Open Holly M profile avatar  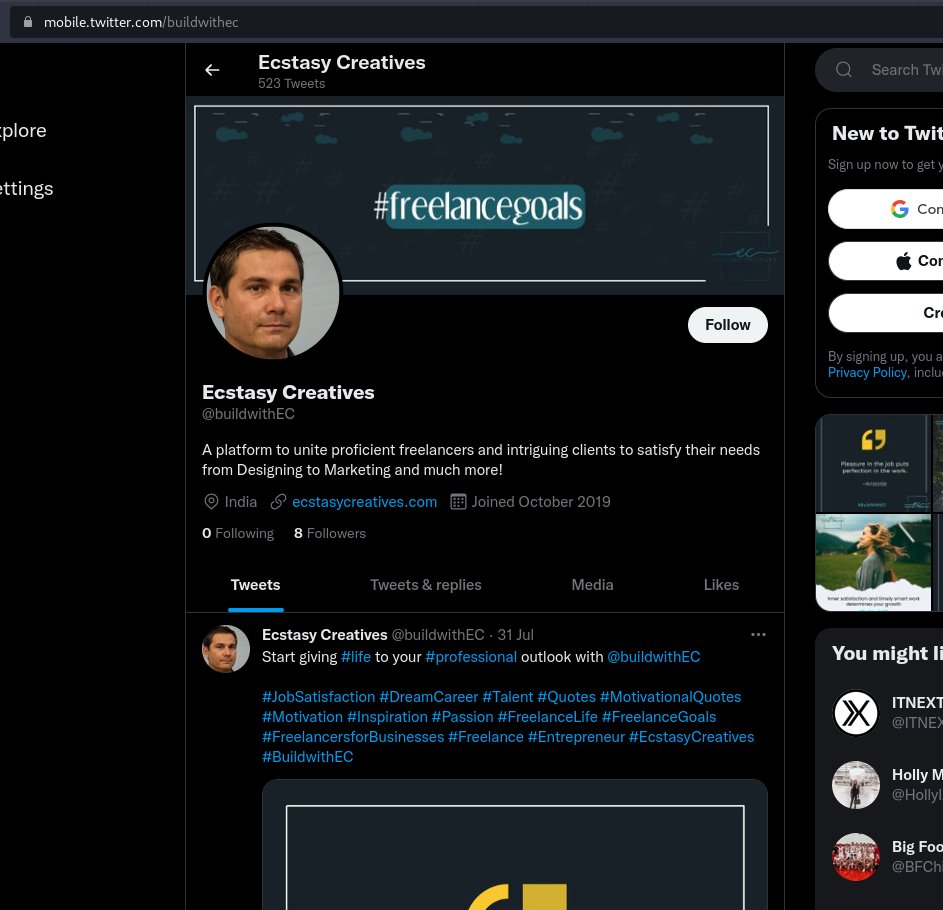pos(855,785)
